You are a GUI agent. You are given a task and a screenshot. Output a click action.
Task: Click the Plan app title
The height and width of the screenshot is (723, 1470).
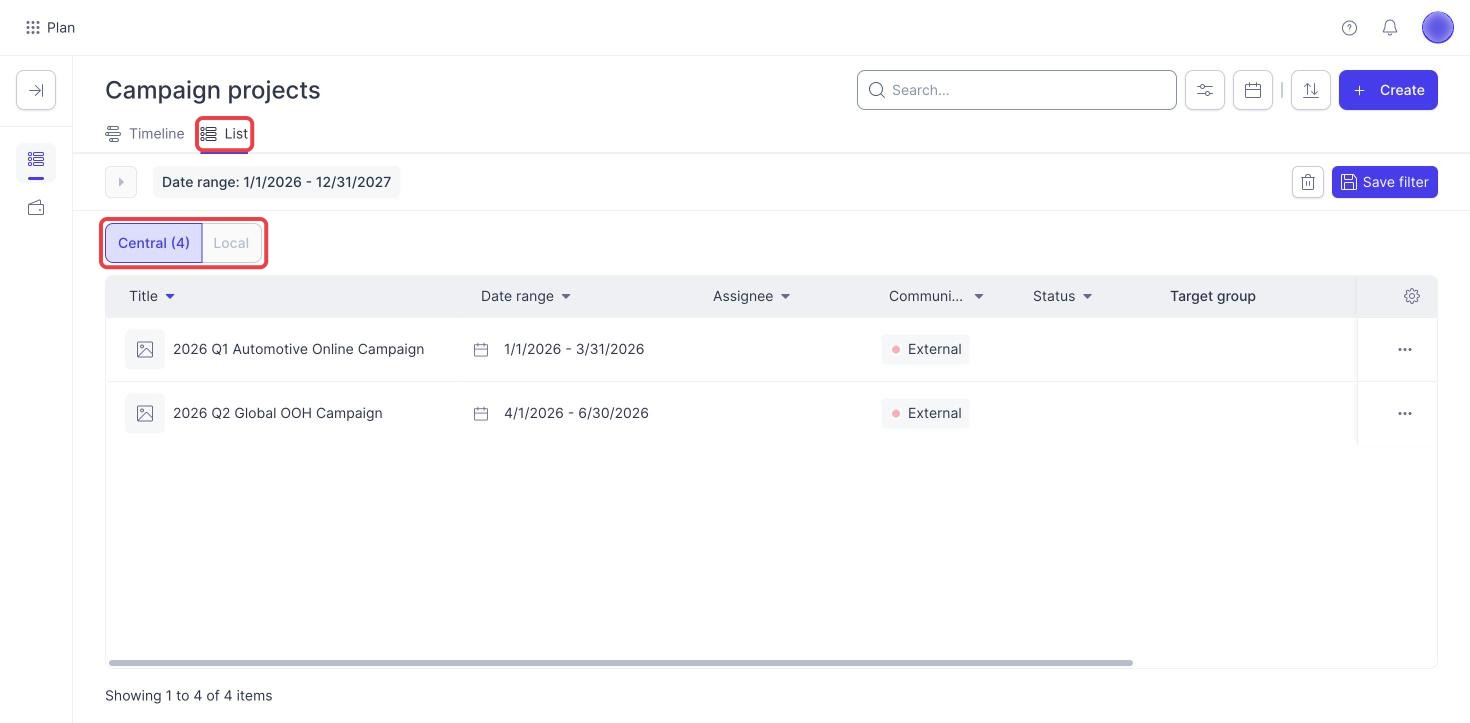(x=61, y=28)
